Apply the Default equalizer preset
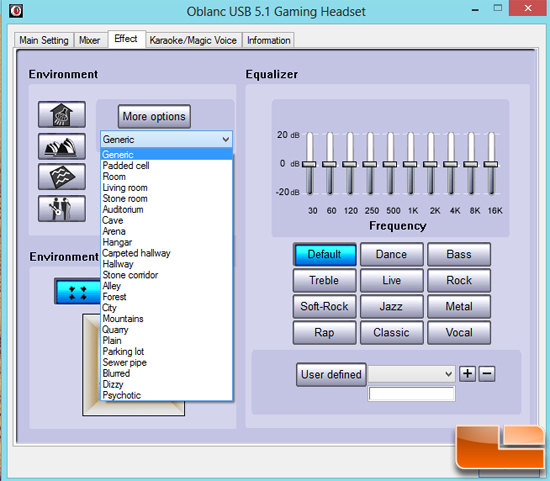This screenshot has height=481, width=550. 324,254
